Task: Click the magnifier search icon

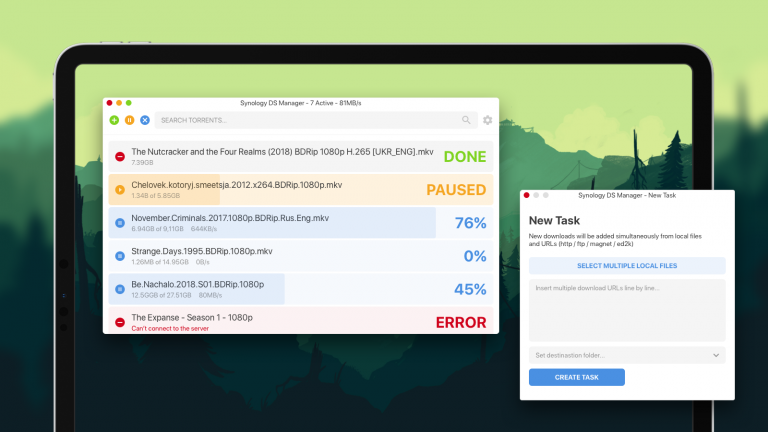Action: 466,120
